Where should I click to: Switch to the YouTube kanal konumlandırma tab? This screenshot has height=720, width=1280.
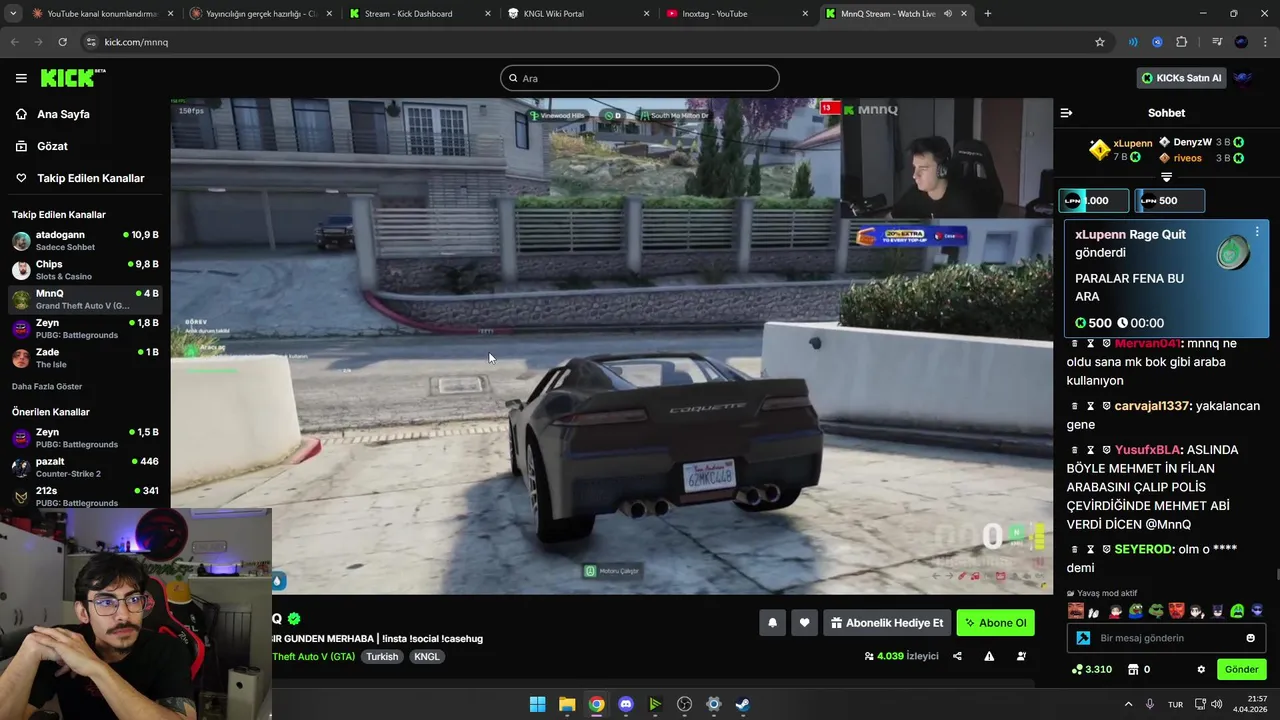(102, 14)
